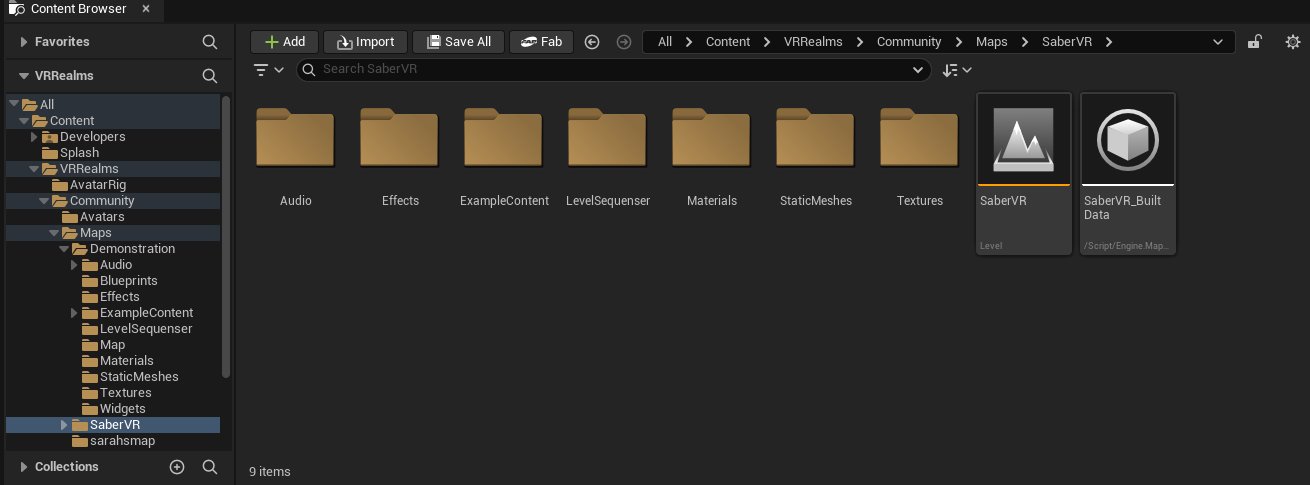Click 'Community' in the breadcrumb path
Screen dimensions: 1310x485
point(909,42)
